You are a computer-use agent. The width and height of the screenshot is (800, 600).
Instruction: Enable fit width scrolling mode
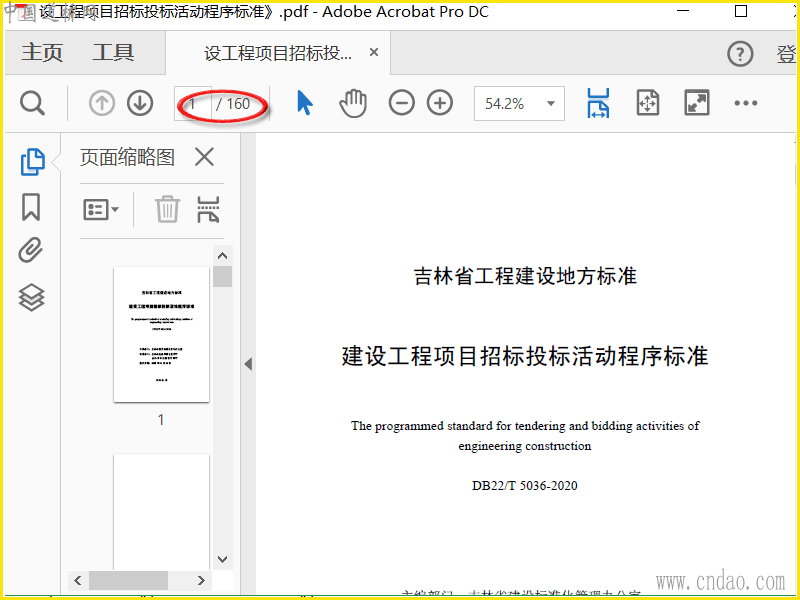[x=598, y=103]
